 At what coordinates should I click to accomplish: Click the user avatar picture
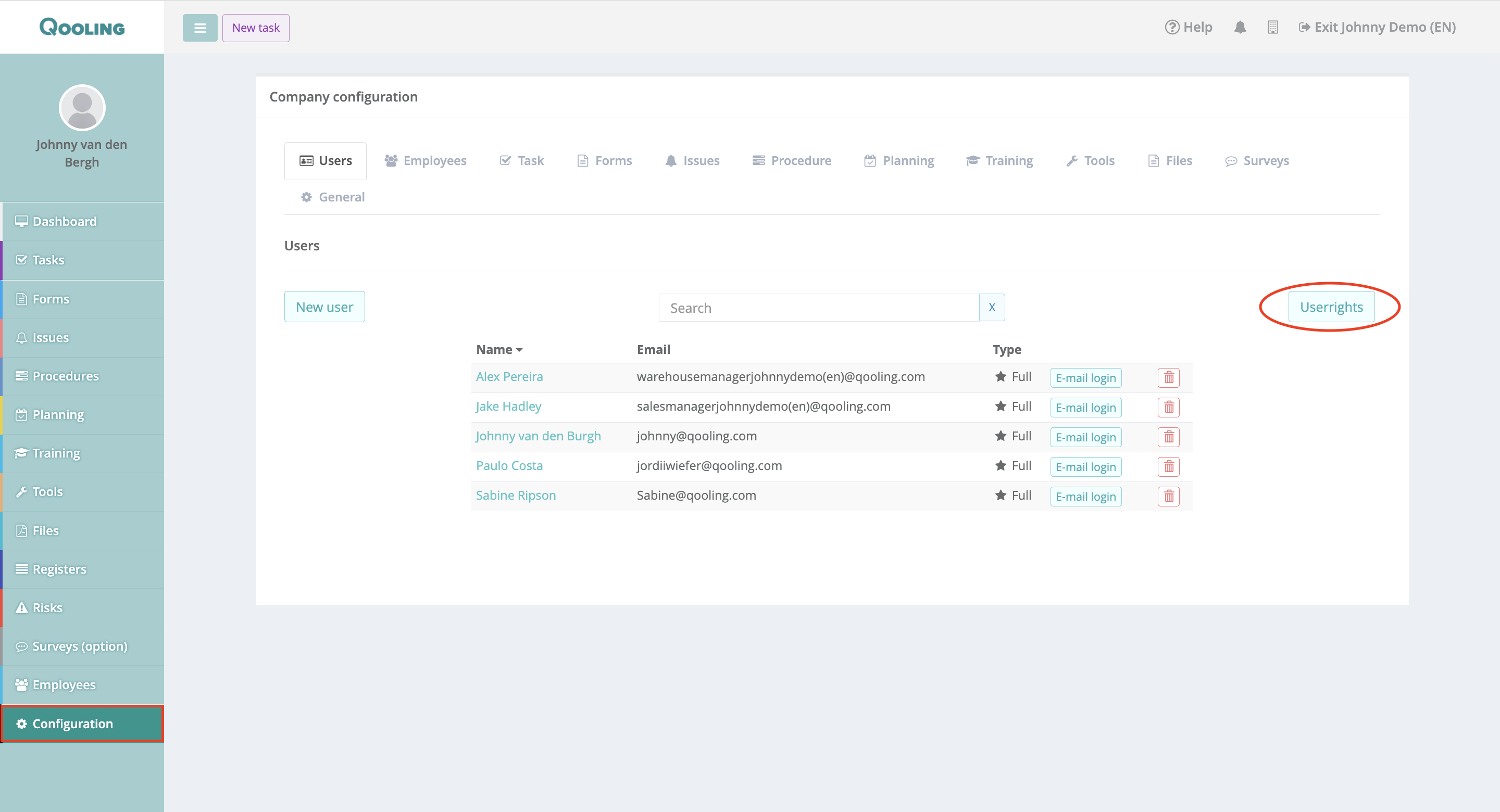pos(82,108)
